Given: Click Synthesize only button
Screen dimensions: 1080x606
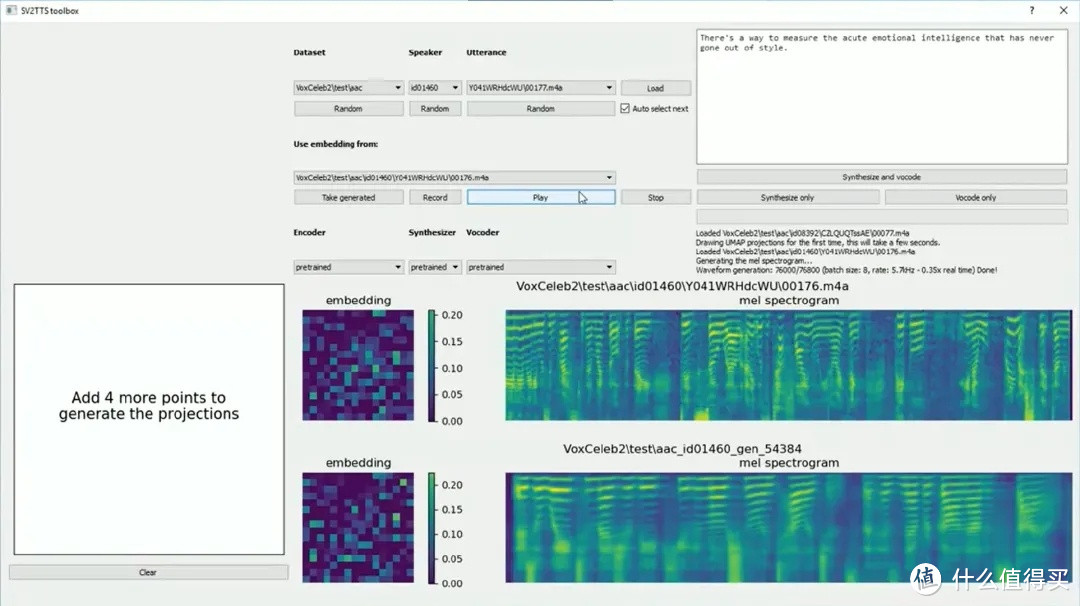Looking at the screenshot, I should (x=787, y=198).
